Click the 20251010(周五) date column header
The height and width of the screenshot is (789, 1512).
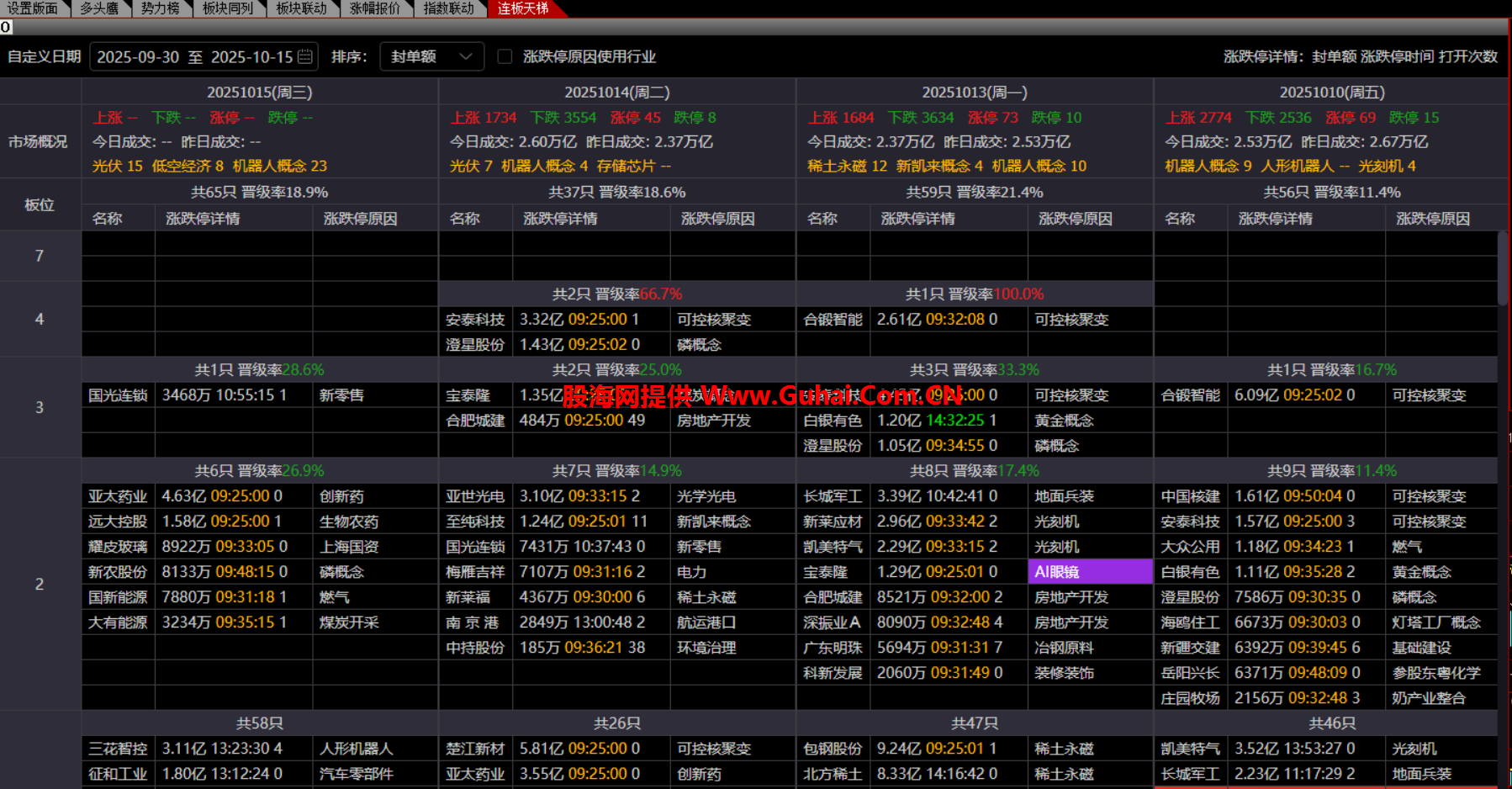1331,93
